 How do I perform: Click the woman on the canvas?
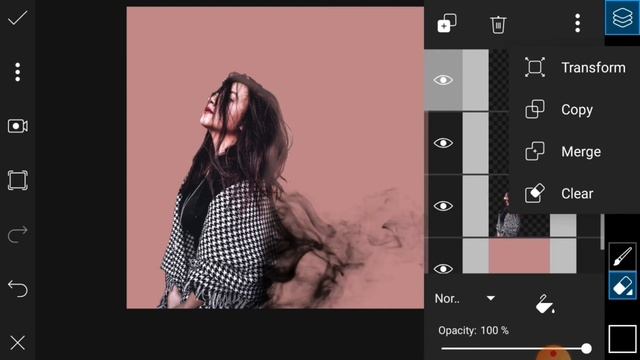[229, 192]
